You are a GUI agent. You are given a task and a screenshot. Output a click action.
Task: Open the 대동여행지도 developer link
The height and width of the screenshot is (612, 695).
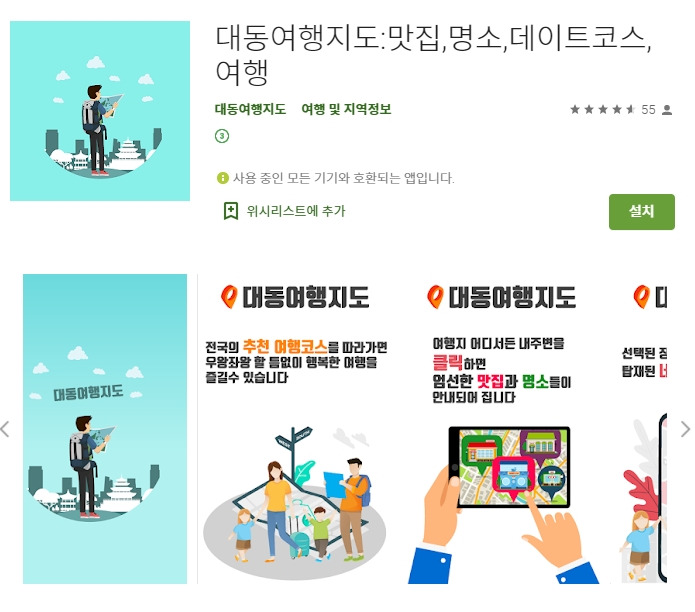point(250,109)
